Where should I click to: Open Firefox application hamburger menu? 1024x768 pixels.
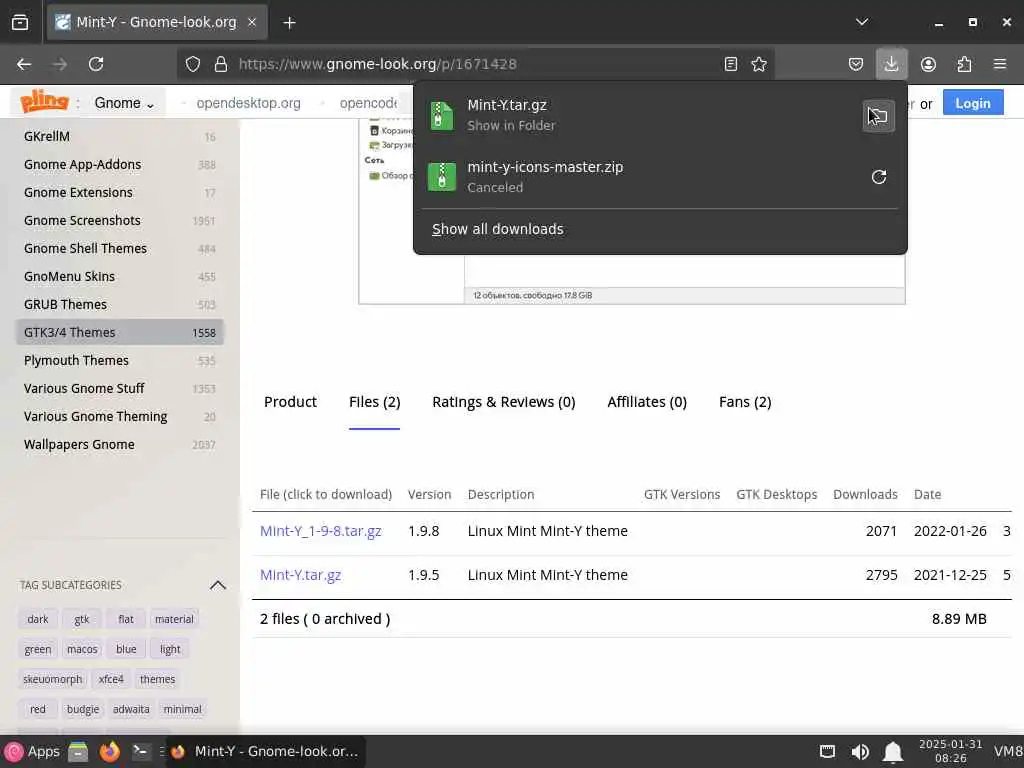pos(1000,64)
